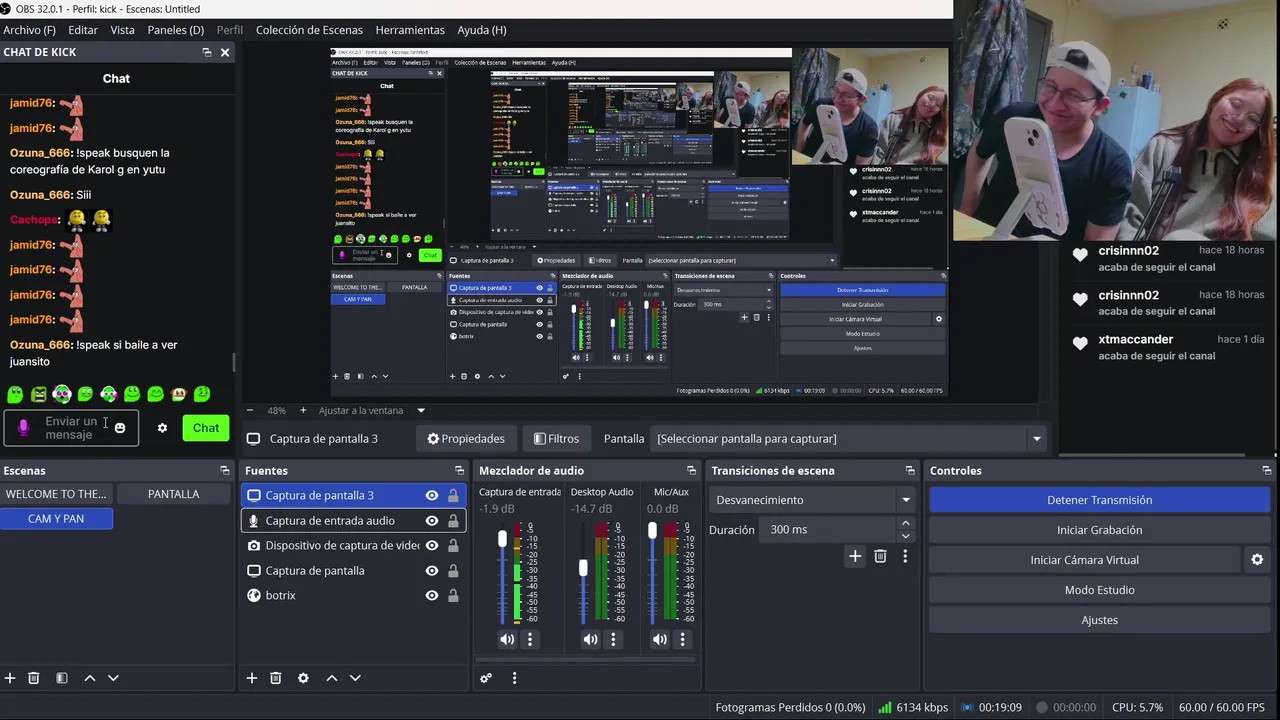
Task: Adjust the Mic/Aux volume slider
Action: click(x=652, y=530)
